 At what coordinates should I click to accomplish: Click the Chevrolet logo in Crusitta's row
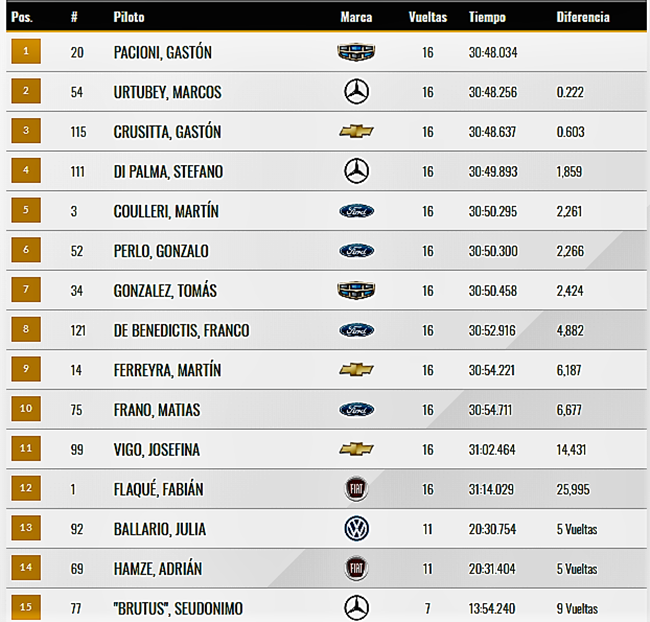point(356,131)
